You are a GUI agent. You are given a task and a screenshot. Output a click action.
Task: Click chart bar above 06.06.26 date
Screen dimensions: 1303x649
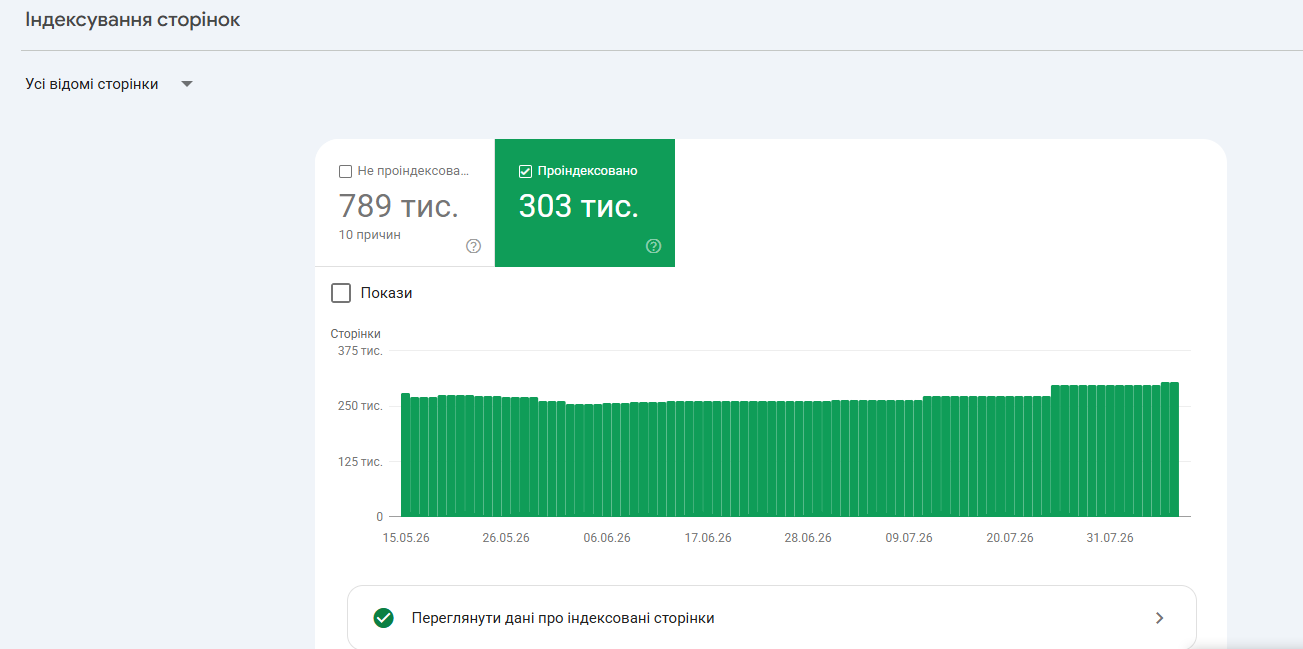point(607,460)
